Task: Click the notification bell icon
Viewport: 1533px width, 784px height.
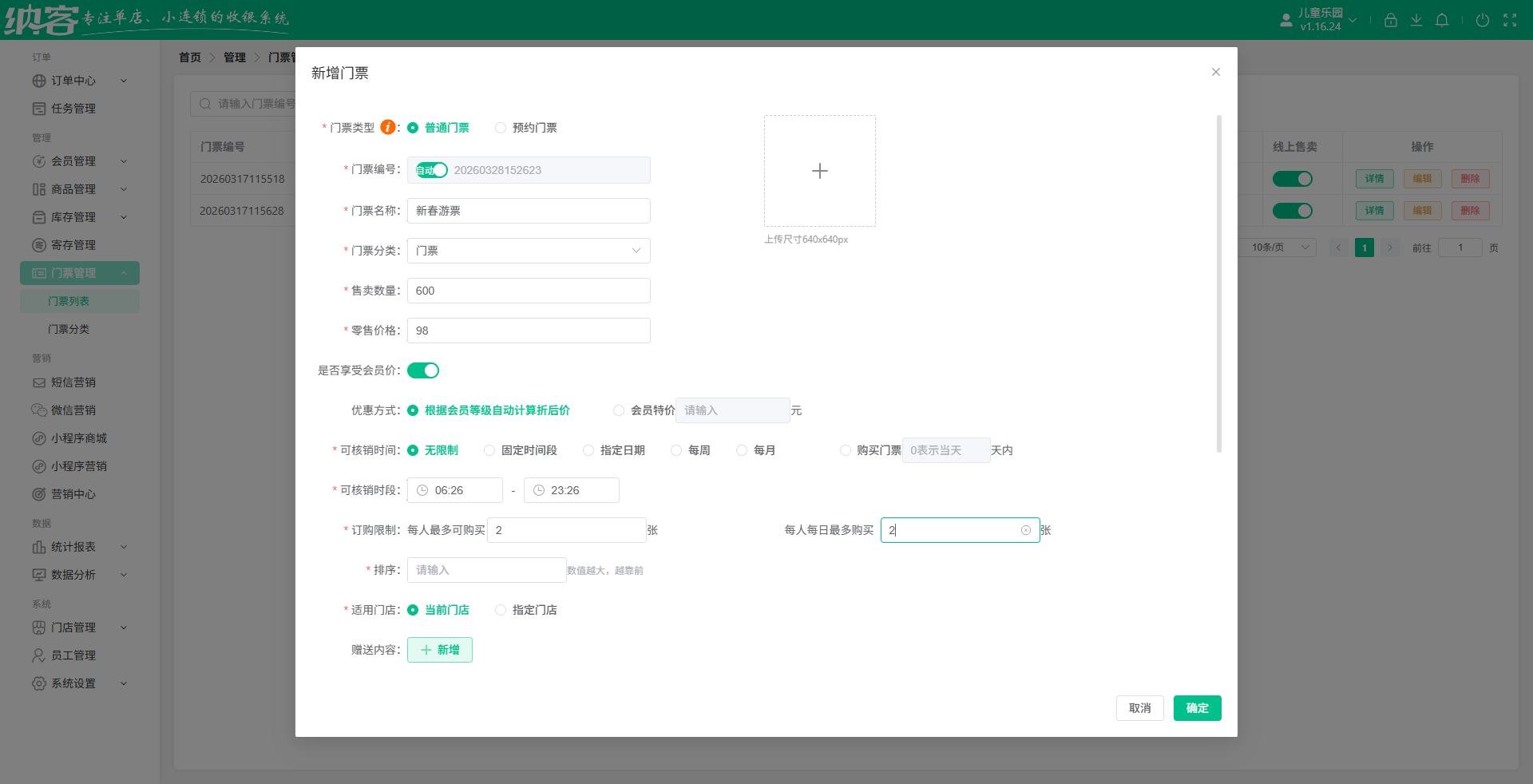Action: click(x=1442, y=20)
